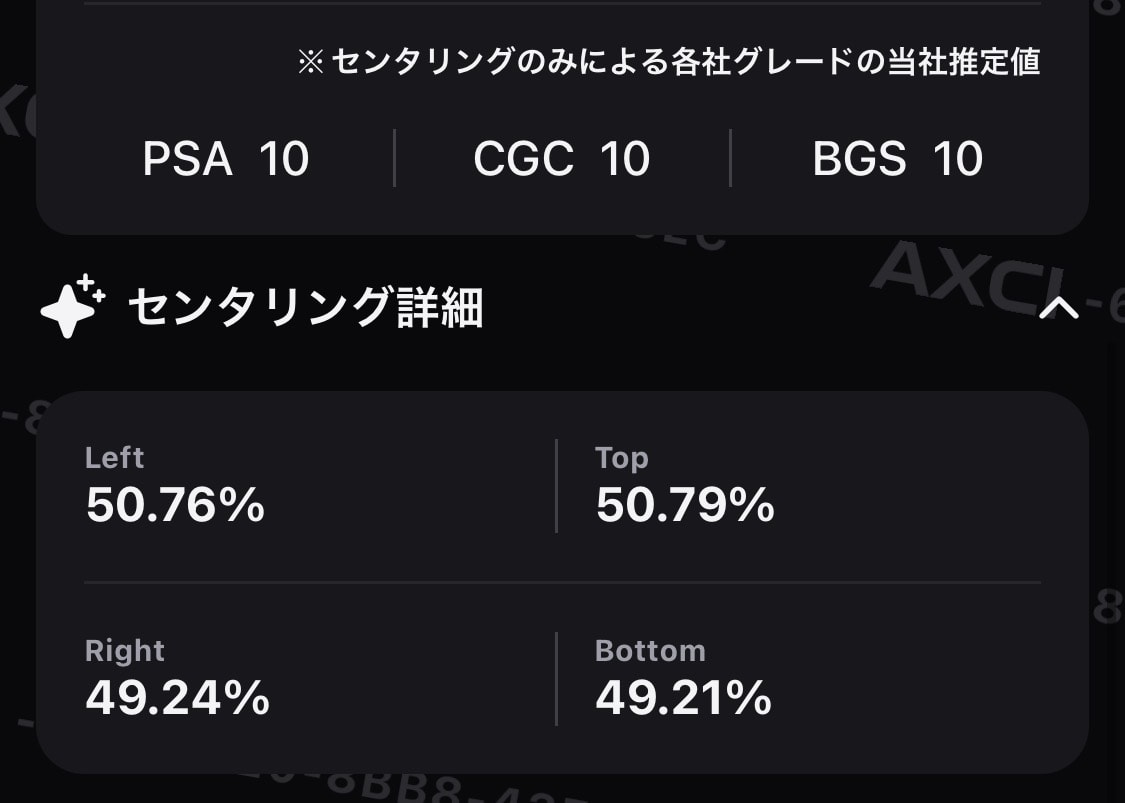This screenshot has width=1125, height=803.
Task: Click the Right 49.24% value
Action: pos(177,698)
